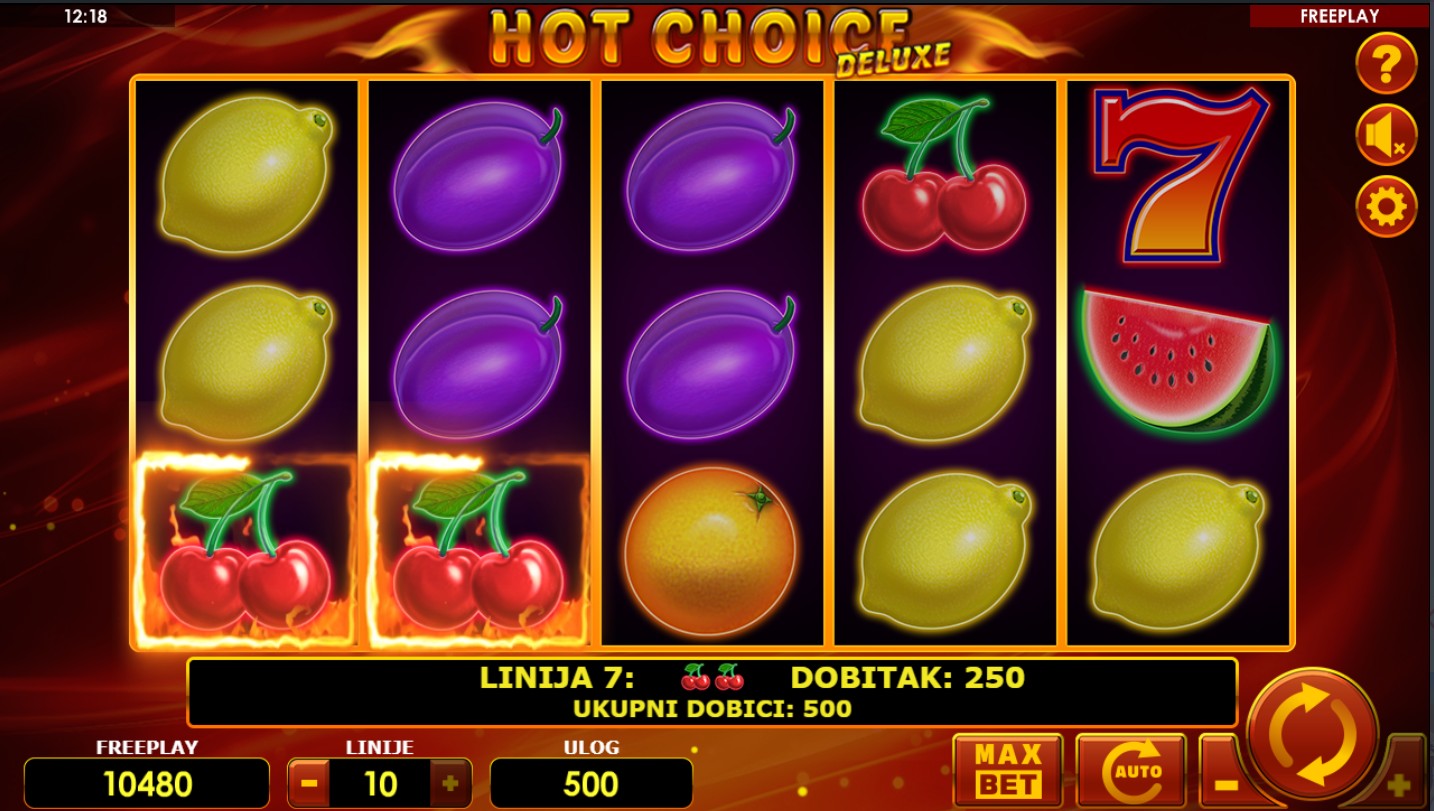1434x811 pixels.
Task: Click the LINIJE value 10 field
Action: click(380, 783)
